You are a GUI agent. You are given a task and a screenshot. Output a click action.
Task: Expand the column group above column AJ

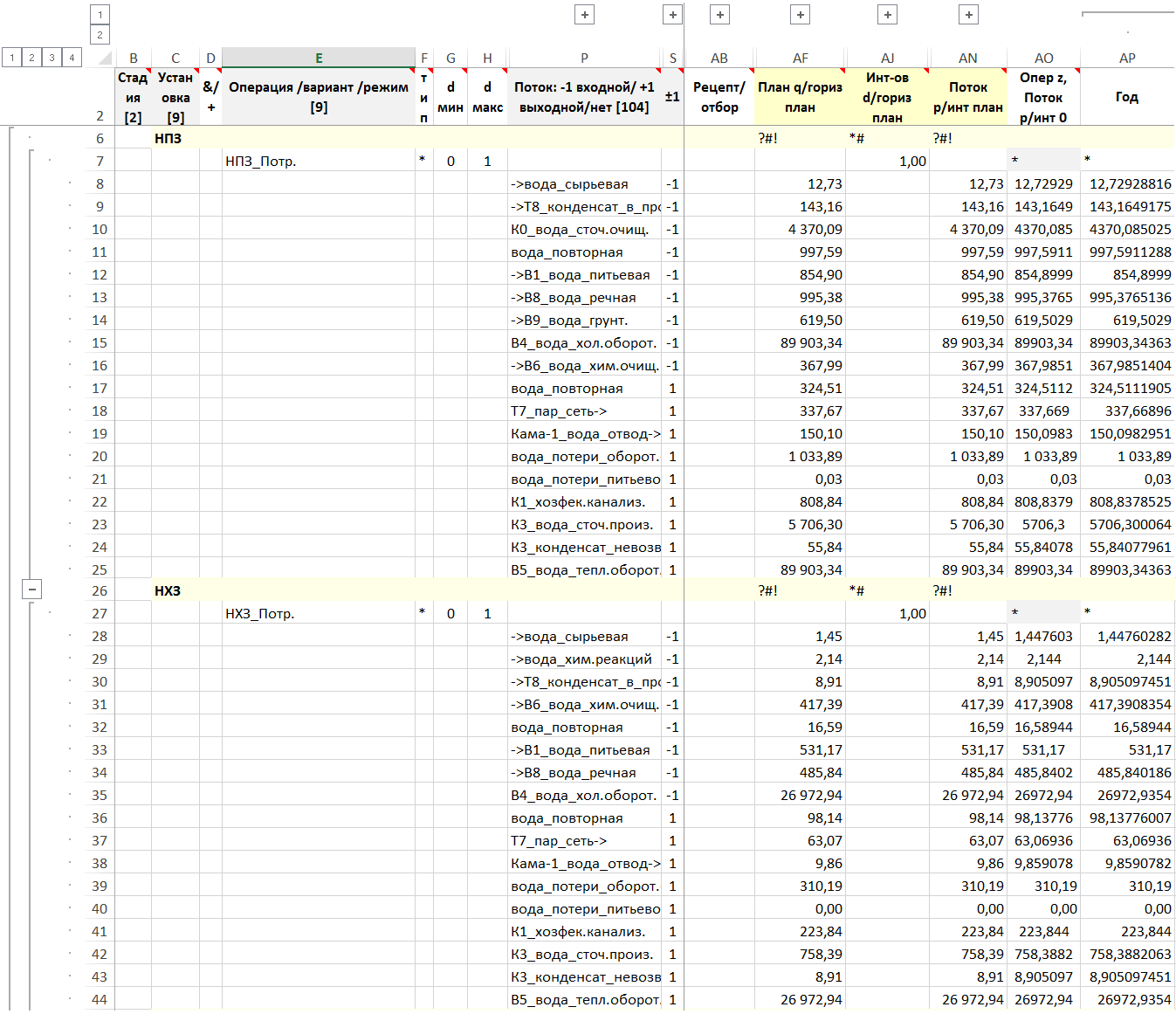(887, 15)
